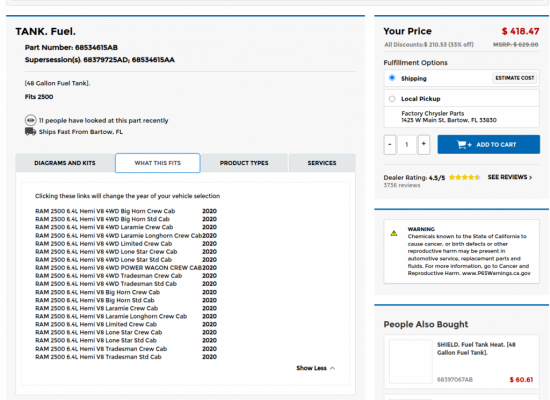Click the People Also Bought heading
The width and height of the screenshot is (550, 400).
click(x=426, y=324)
